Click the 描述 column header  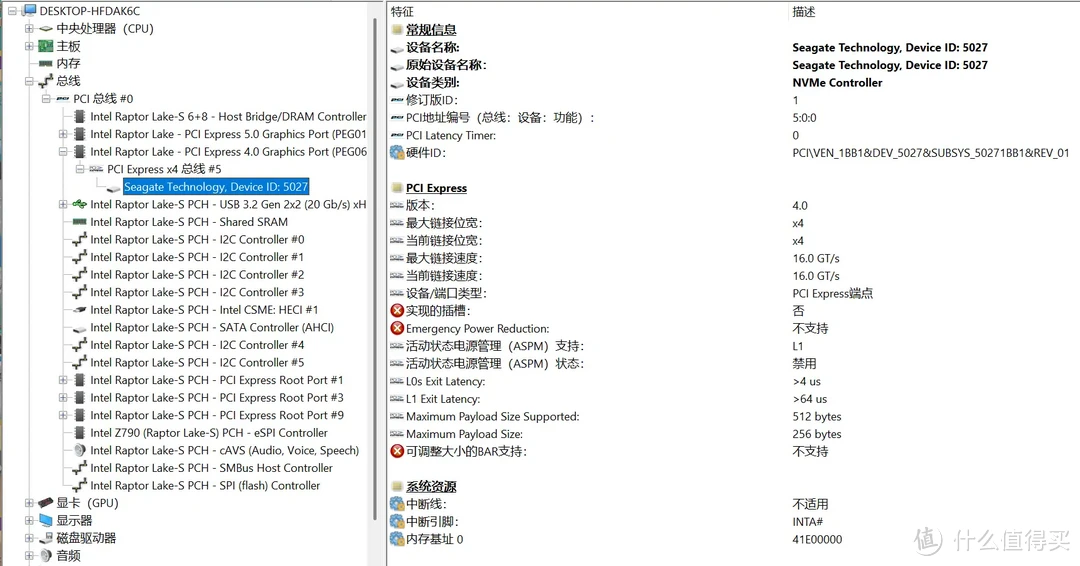tap(804, 12)
